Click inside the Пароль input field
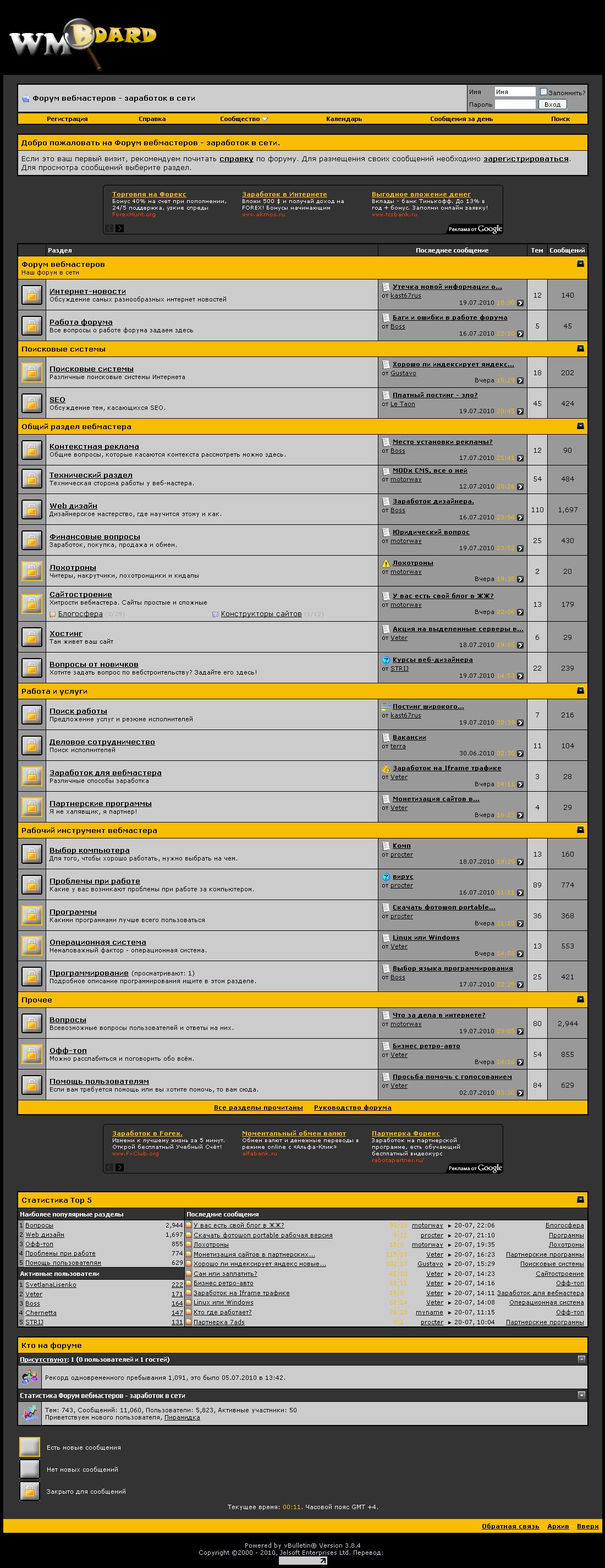This screenshot has height=1568, width=605. [x=514, y=103]
